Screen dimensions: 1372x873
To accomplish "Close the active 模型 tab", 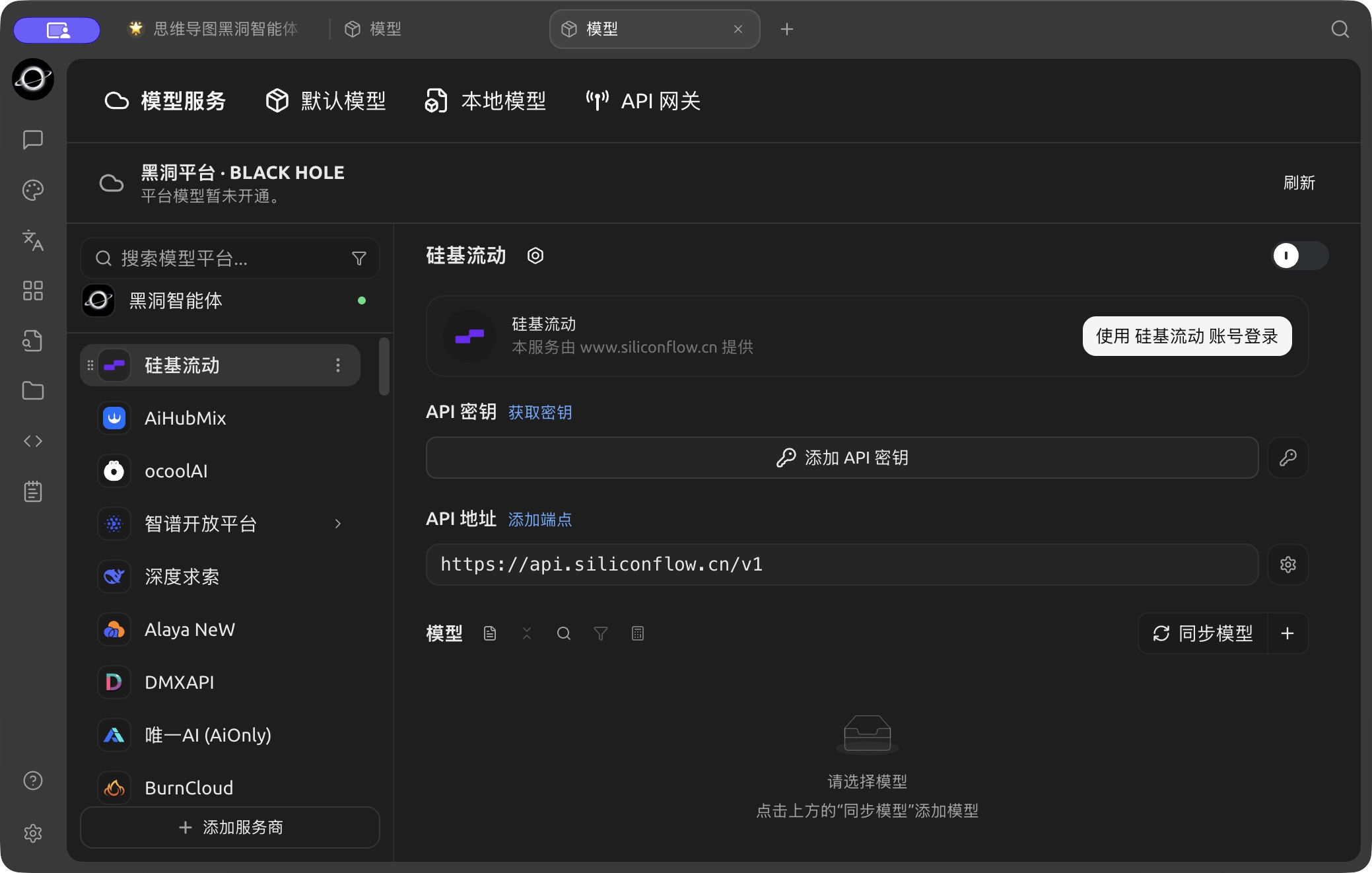I will point(738,29).
